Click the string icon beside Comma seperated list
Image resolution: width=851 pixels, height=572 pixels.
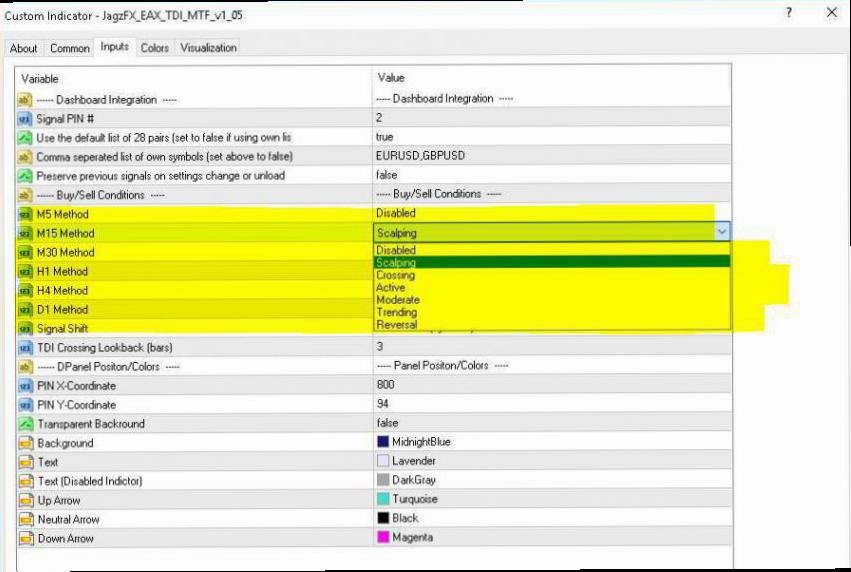coord(25,157)
